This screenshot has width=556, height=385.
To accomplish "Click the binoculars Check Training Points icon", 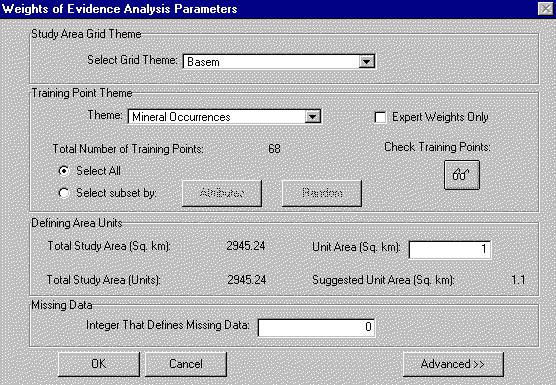I will pos(462,175).
